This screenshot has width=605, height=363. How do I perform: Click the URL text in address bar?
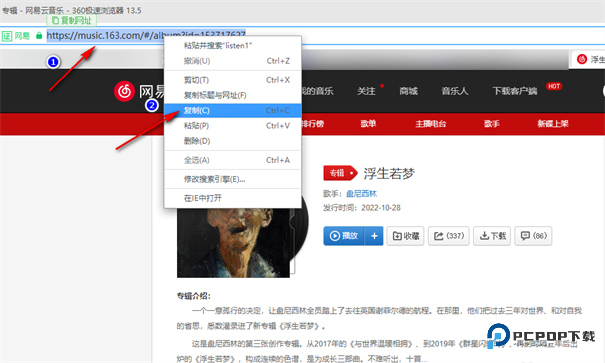(x=146, y=35)
